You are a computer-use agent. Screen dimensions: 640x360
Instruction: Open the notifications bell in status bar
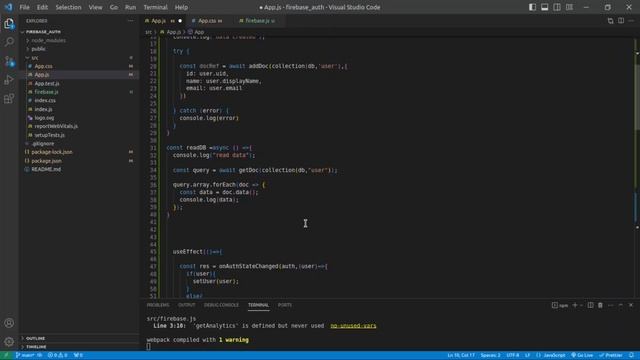[631, 356]
